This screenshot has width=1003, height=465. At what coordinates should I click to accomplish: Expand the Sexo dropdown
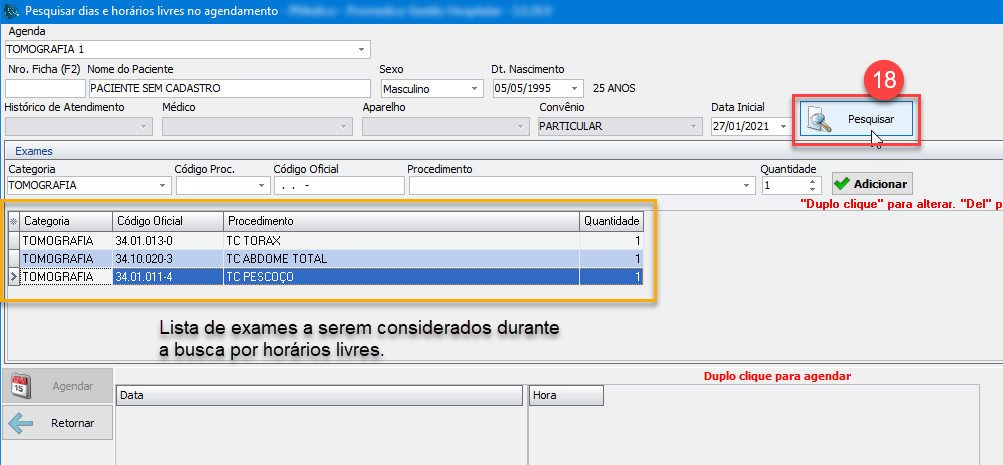[x=474, y=88]
